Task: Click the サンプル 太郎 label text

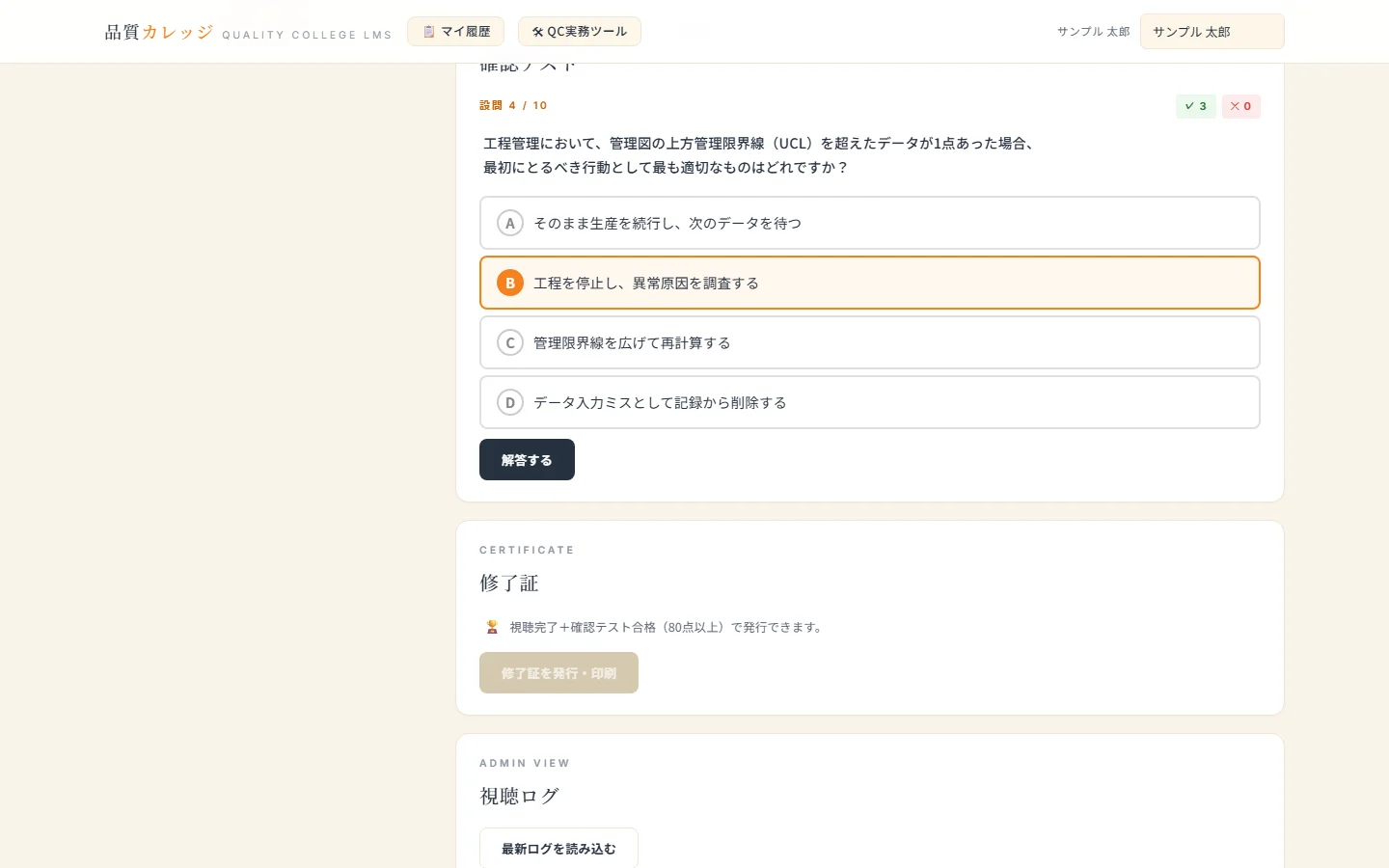Action: click(x=1093, y=31)
